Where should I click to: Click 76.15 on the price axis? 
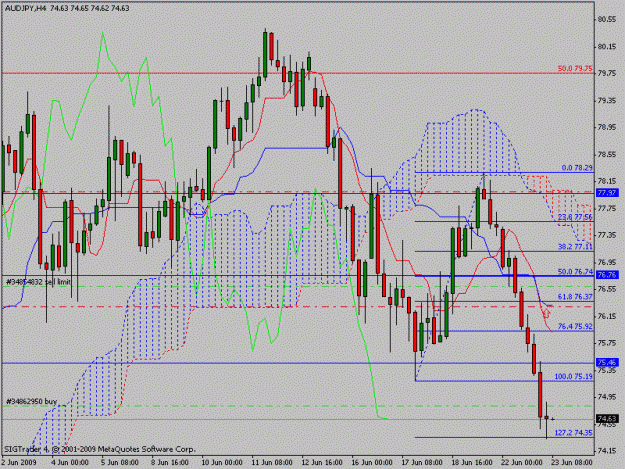(x=607, y=316)
